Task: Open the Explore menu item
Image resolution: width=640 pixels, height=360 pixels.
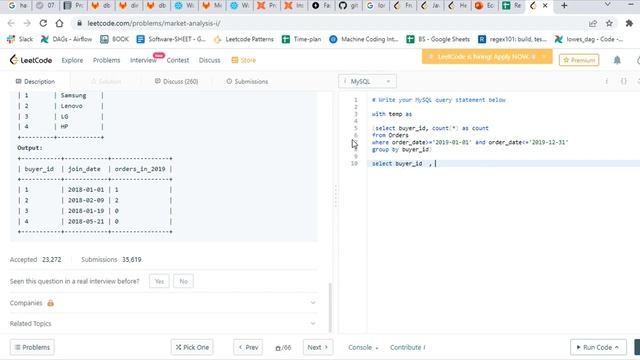Action: tap(72, 60)
